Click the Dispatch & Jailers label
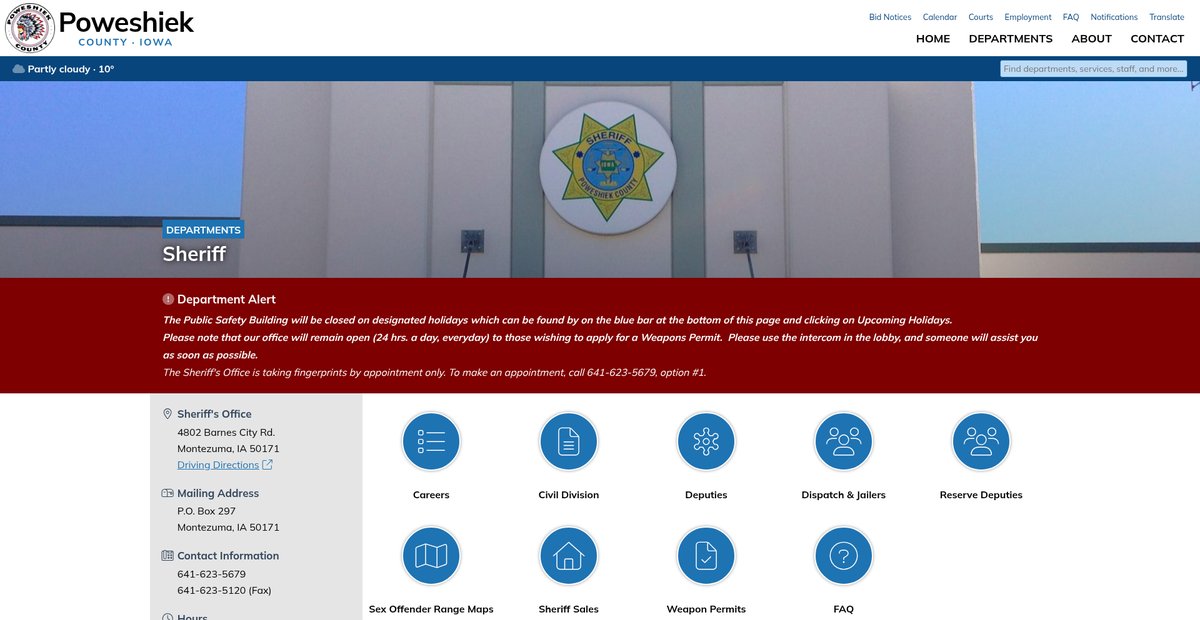This screenshot has width=1200, height=620. pos(844,495)
